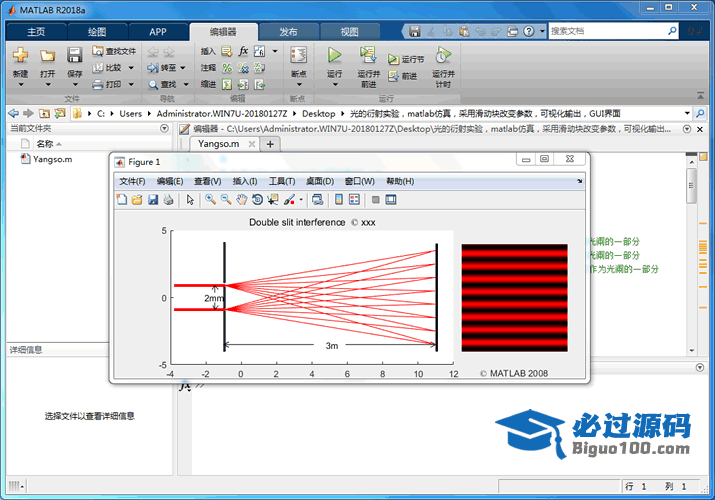Image resolution: width=715 pixels, height=500 pixels.
Task: Click the 新建 new file icon
Action: tap(20, 55)
